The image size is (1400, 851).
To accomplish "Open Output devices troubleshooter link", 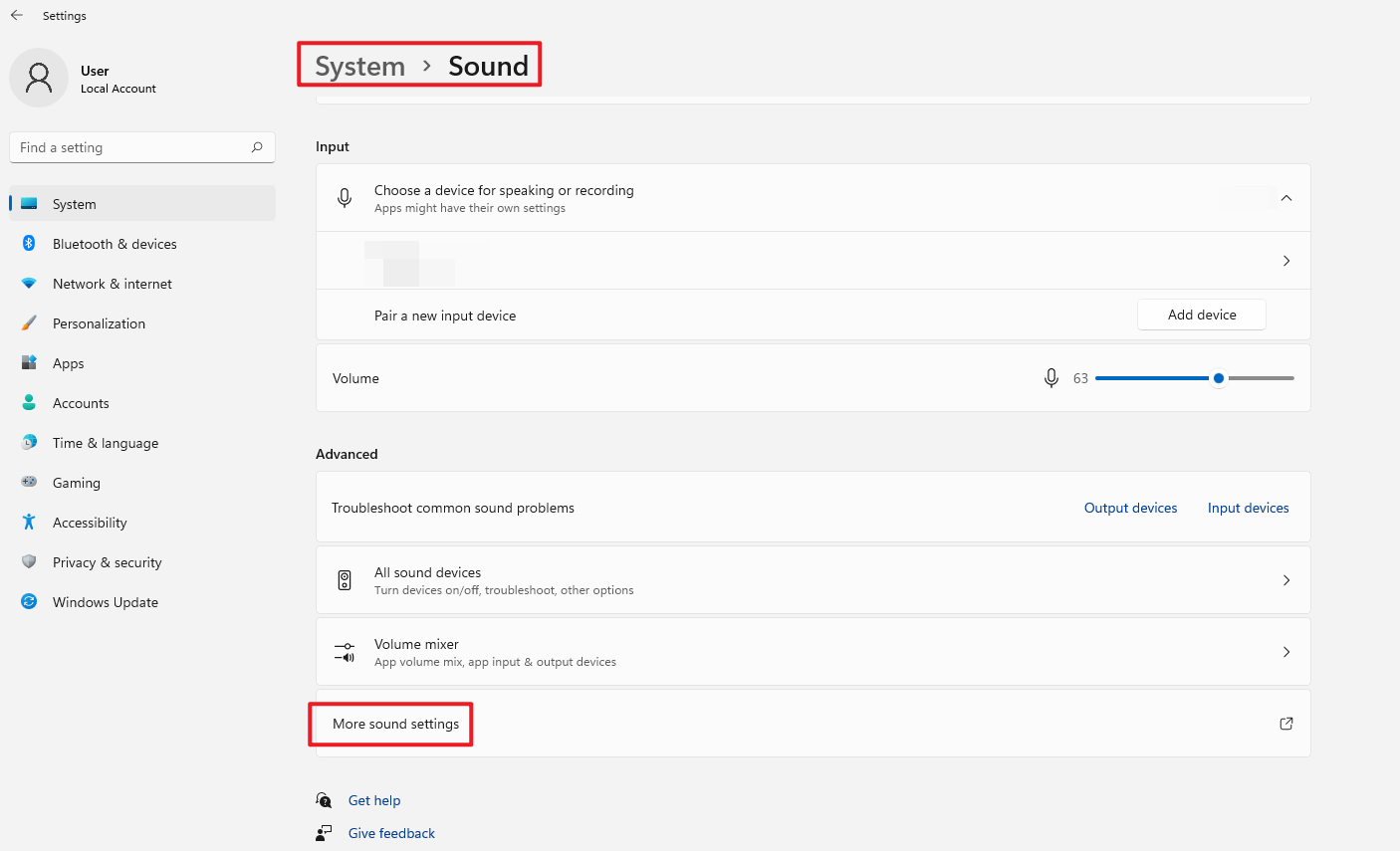I will tap(1130, 508).
